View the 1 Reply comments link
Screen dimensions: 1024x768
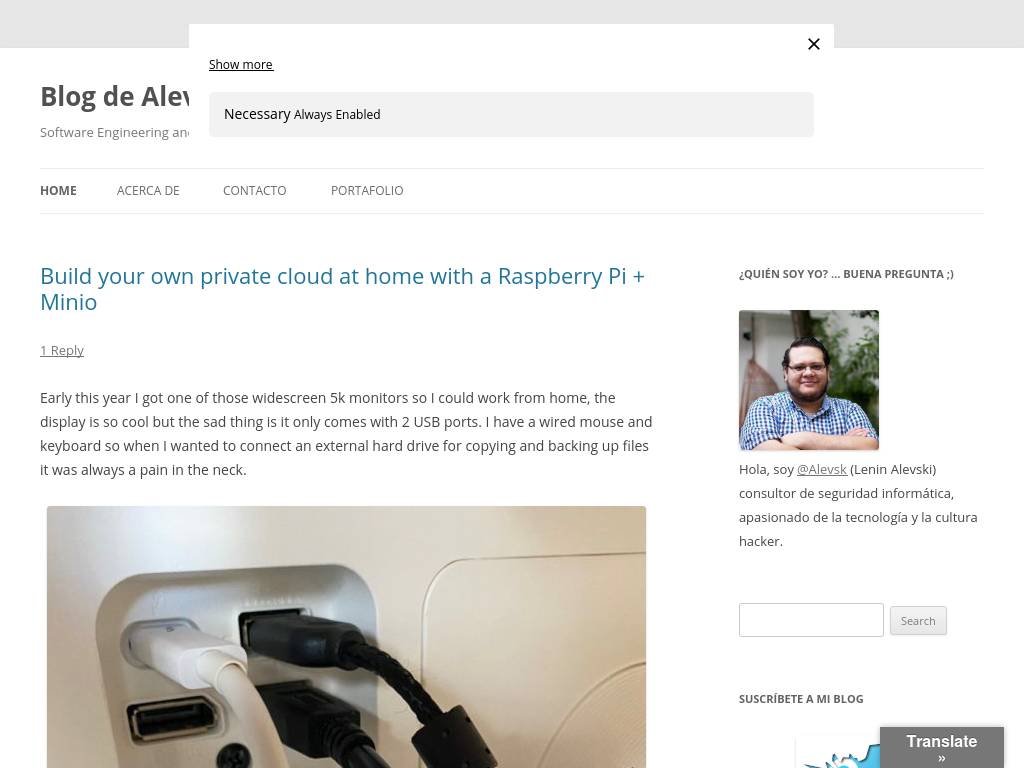[x=62, y=351]
